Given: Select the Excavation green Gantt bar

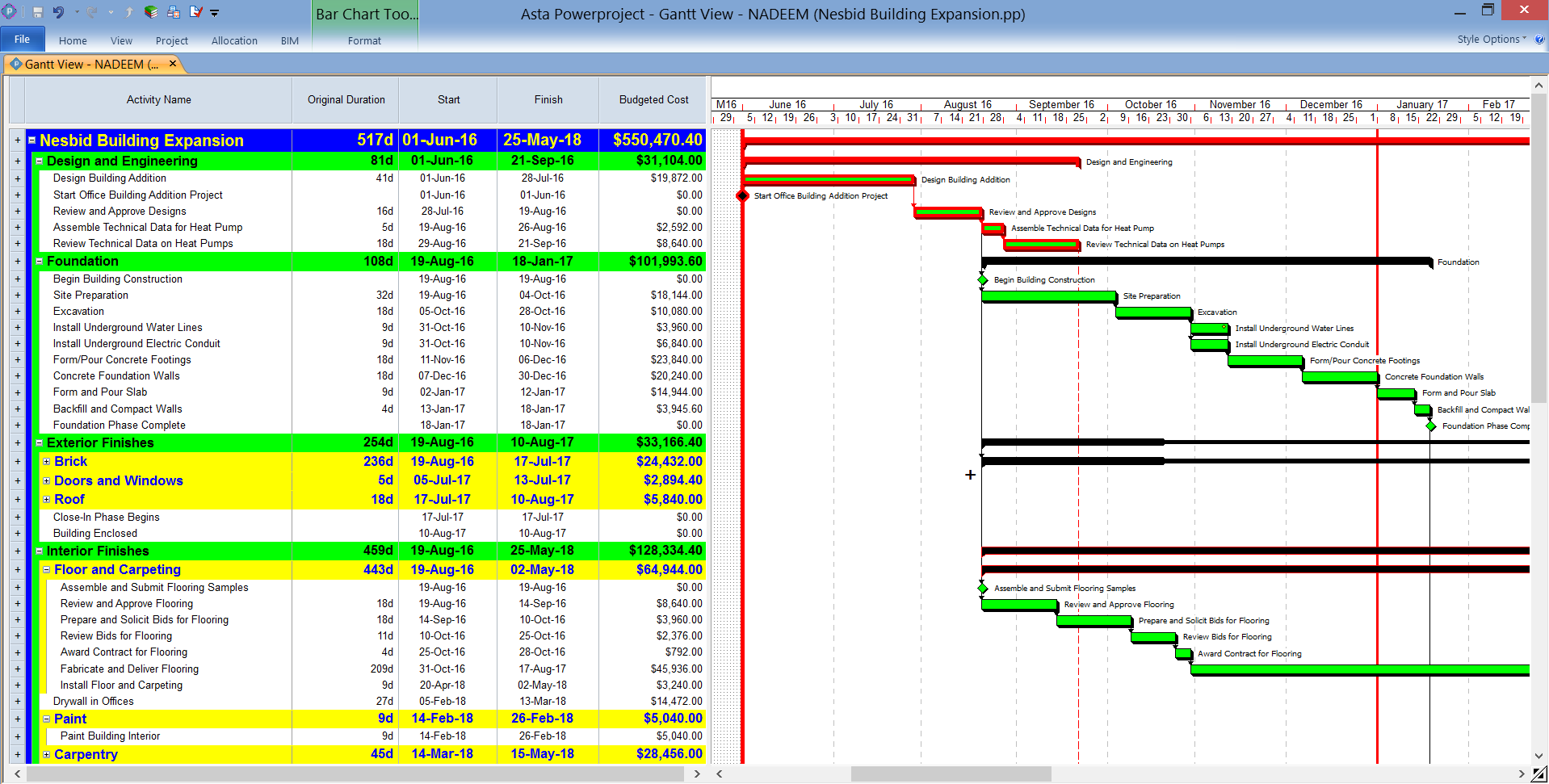Looking at the screenshot, I should tap(1153, 312).
